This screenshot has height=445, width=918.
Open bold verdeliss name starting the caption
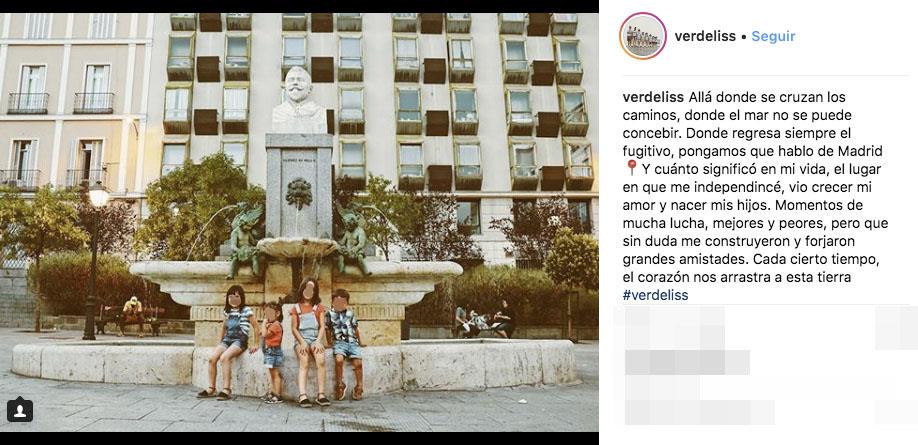pos(653,97)
